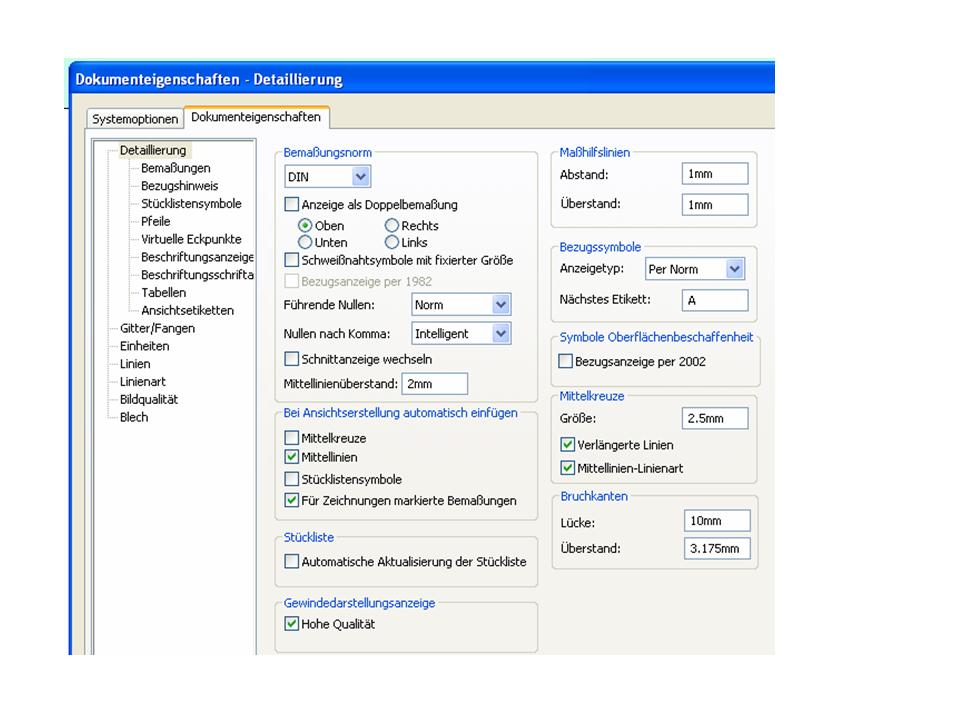Open Einheiten settings
The height and width of the screenshot is (720, 960).
click(144, 345)
